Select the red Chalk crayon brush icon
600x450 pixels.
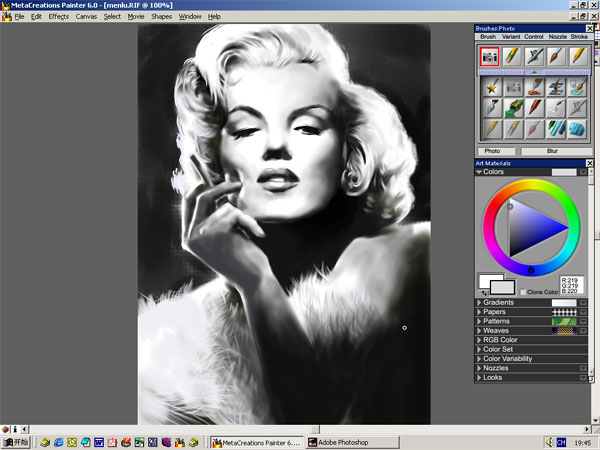click(x=535, y=108)
